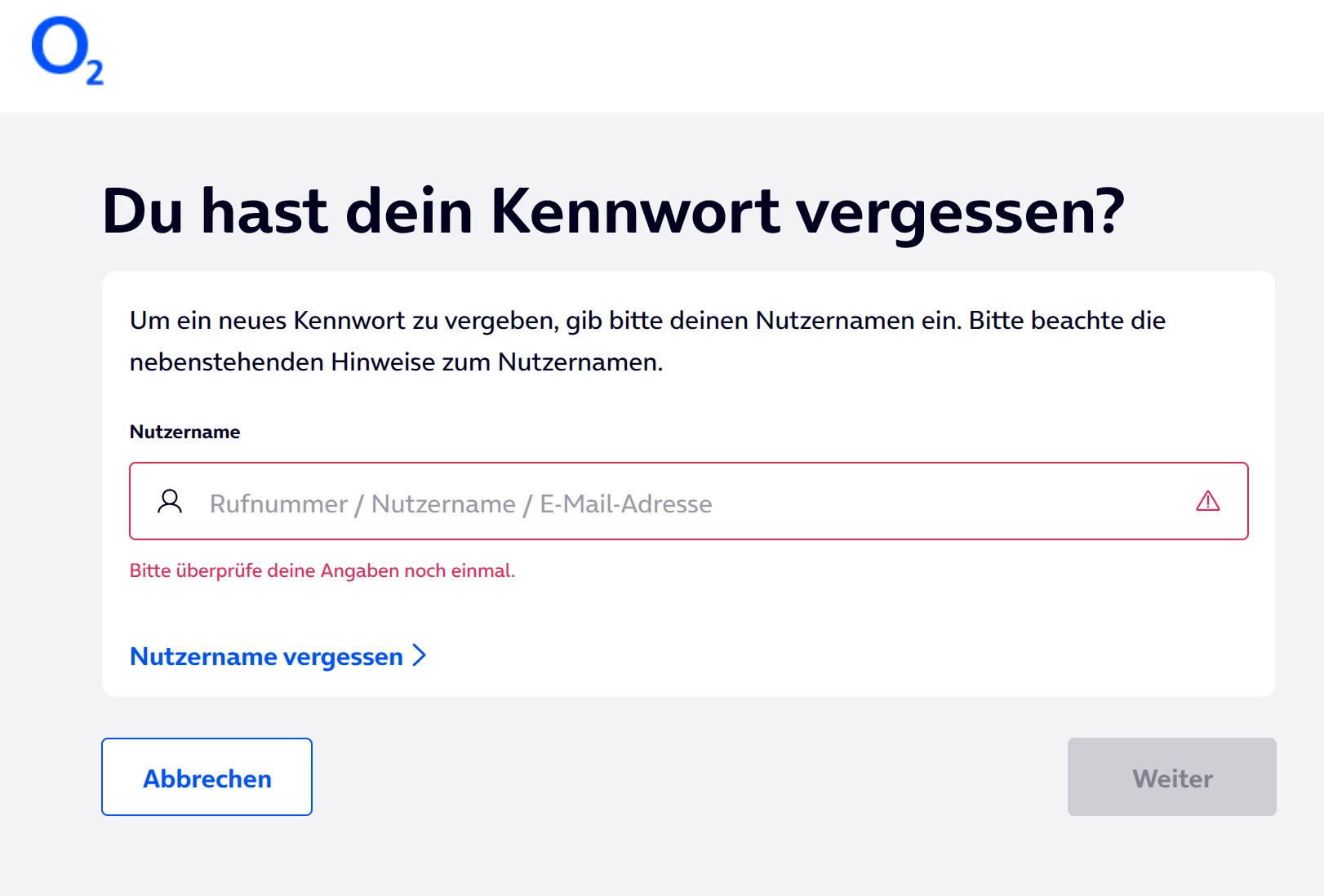Click the O2 logo in header
Image resolution: width=1324 pixels, height=896 pixels.
65,51
